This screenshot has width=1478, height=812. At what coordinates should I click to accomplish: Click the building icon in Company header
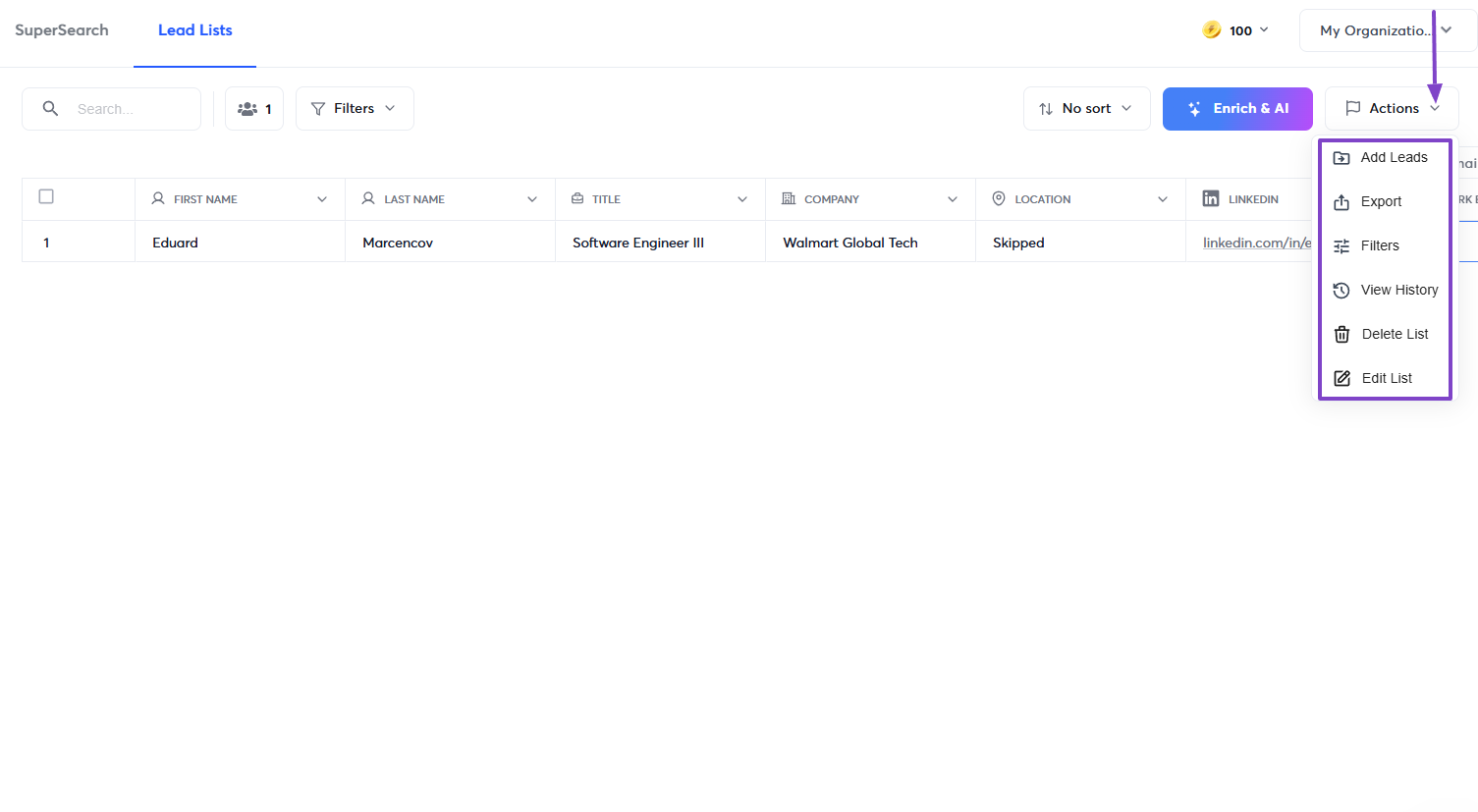[789, 198]
